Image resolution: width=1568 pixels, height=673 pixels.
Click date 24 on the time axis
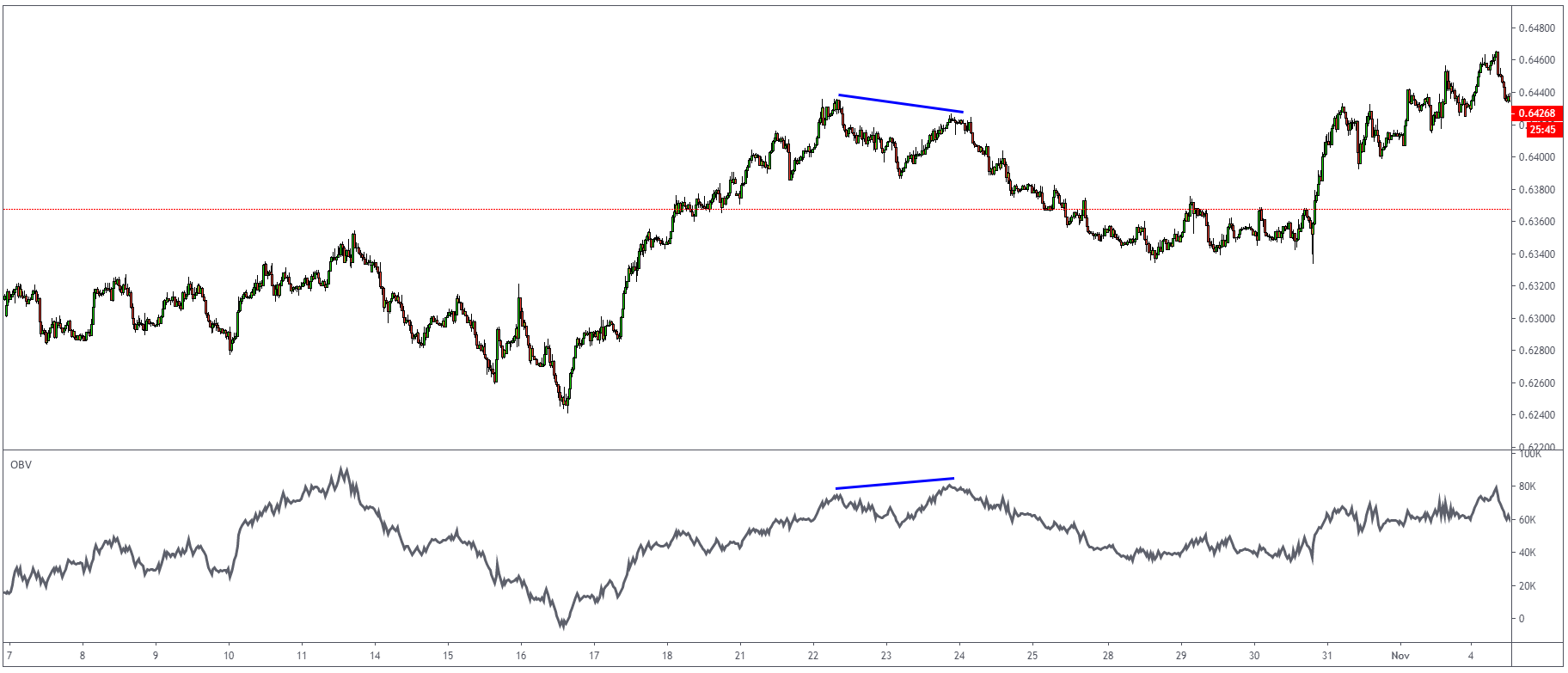(x=959, y=655)
